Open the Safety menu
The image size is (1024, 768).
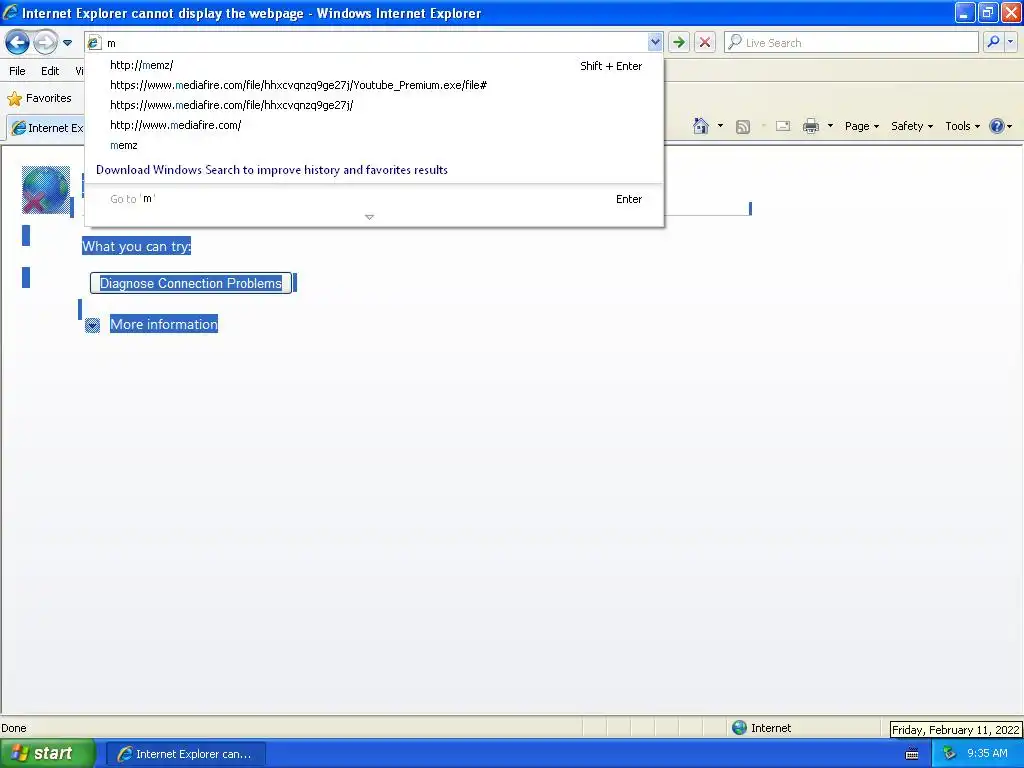912,126
